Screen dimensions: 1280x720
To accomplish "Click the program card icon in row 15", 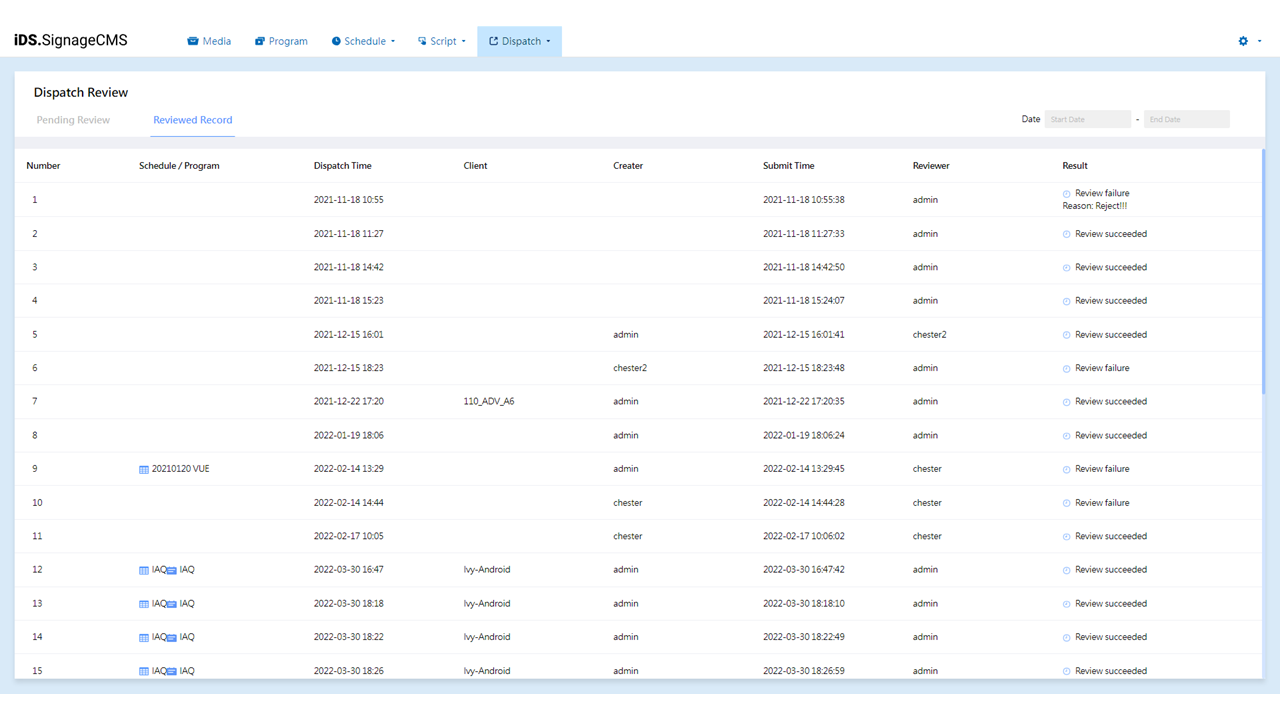I will point(172,671).
